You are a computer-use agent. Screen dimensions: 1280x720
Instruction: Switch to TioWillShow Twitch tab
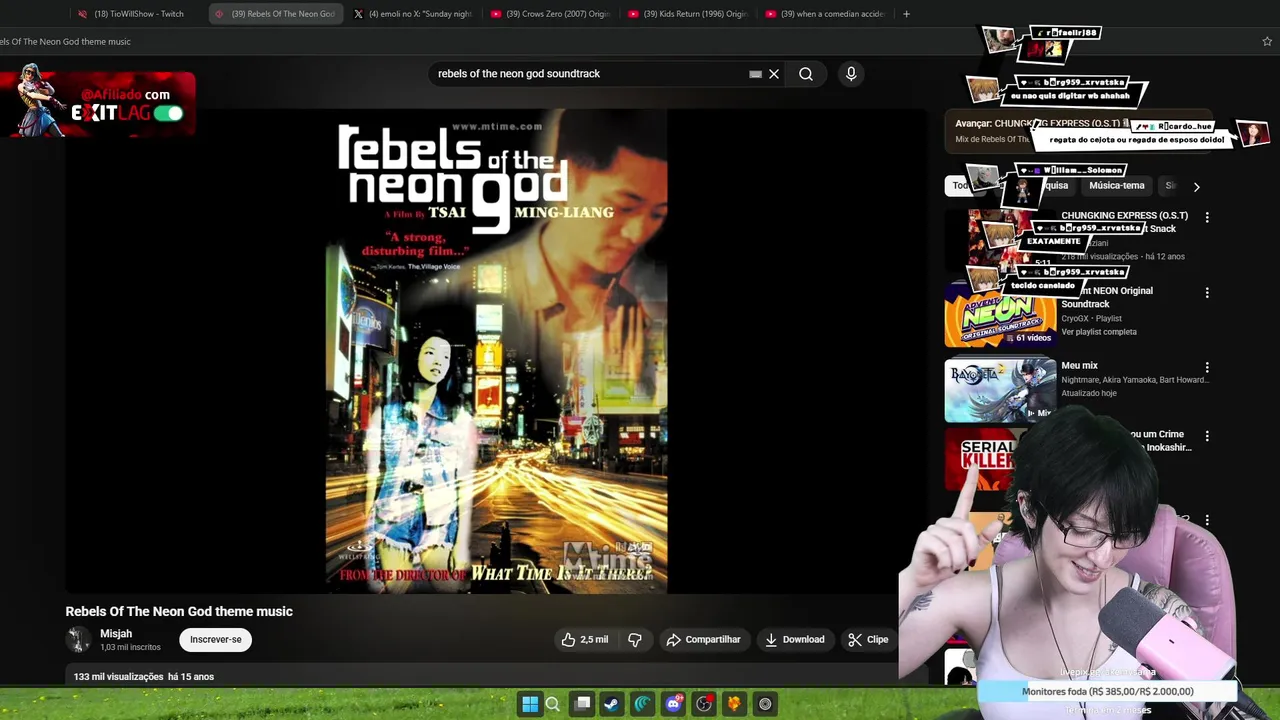tap(138, 14)
